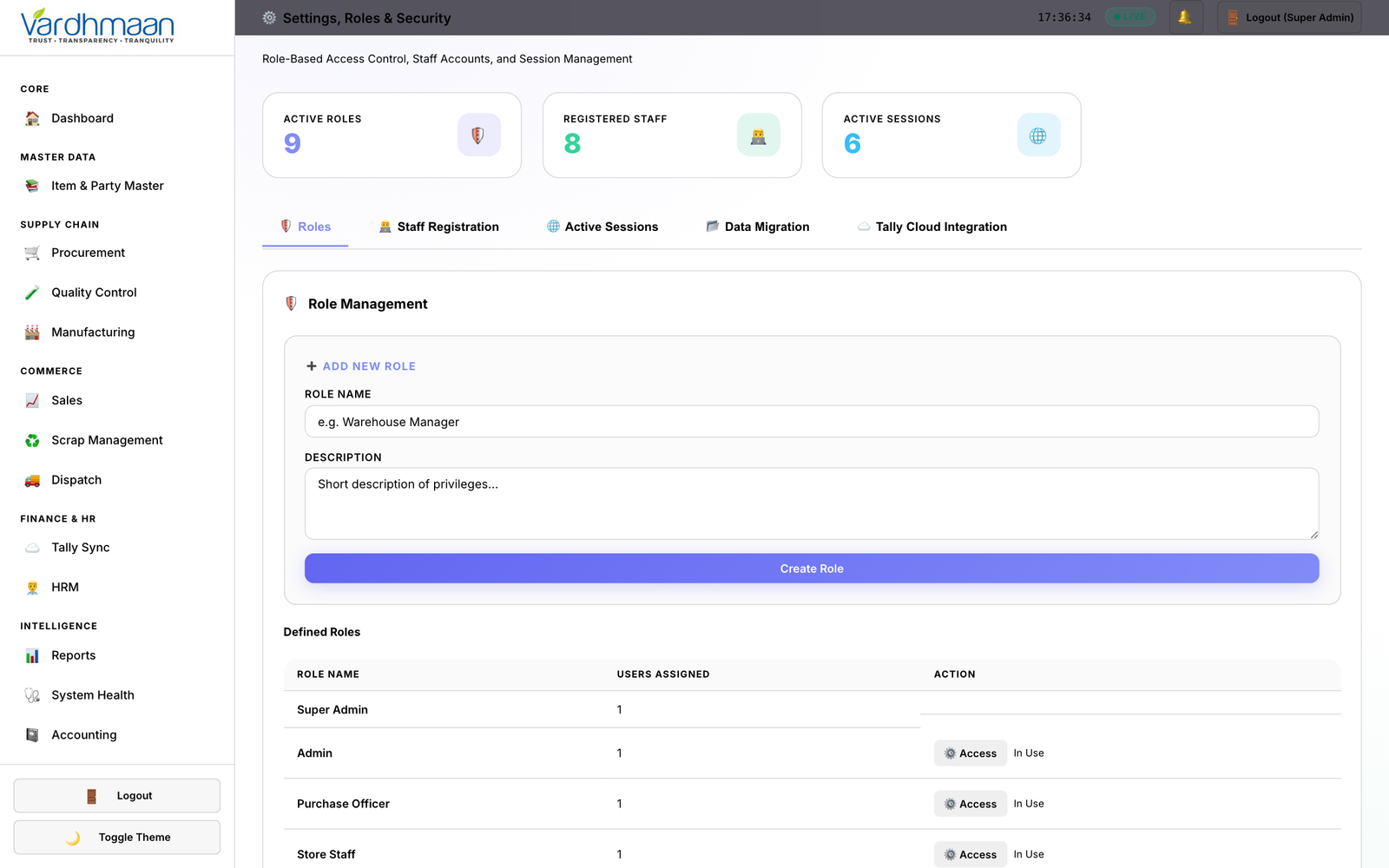The image size is (1389, 868).
Task: Click the LIVE status indicator
Action: click(x=1129, y=17)
